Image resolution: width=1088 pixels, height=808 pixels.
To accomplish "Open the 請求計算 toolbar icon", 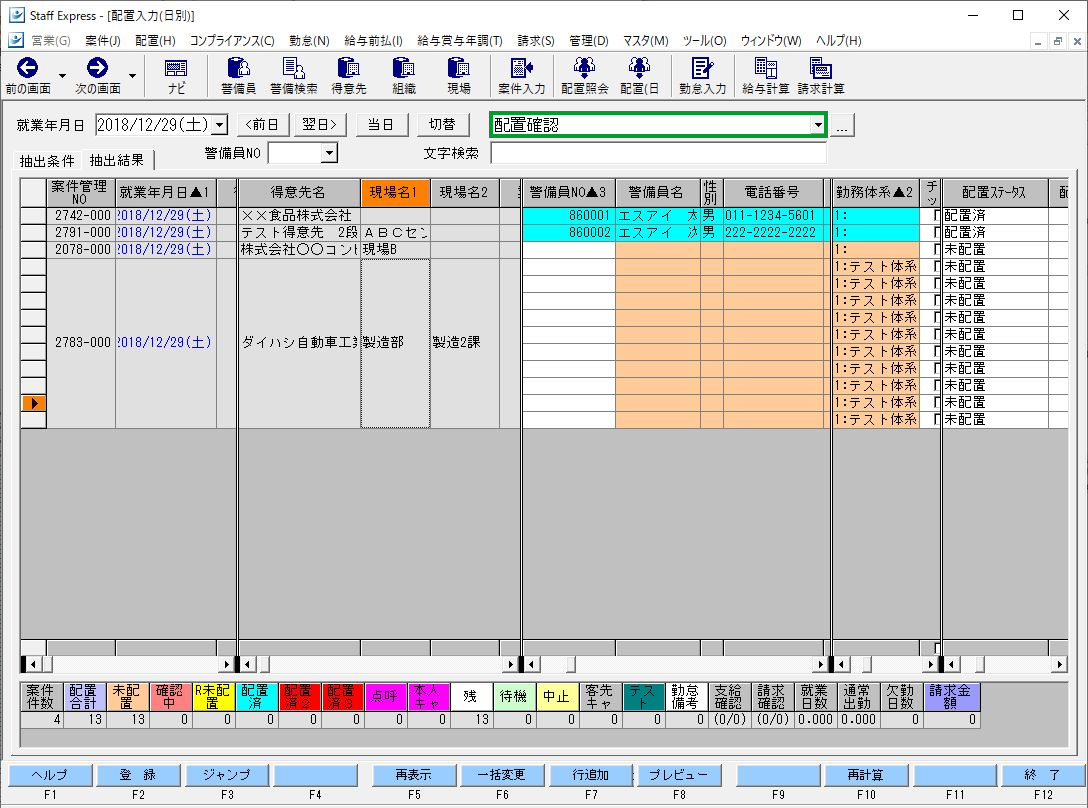I will point(821,76).
